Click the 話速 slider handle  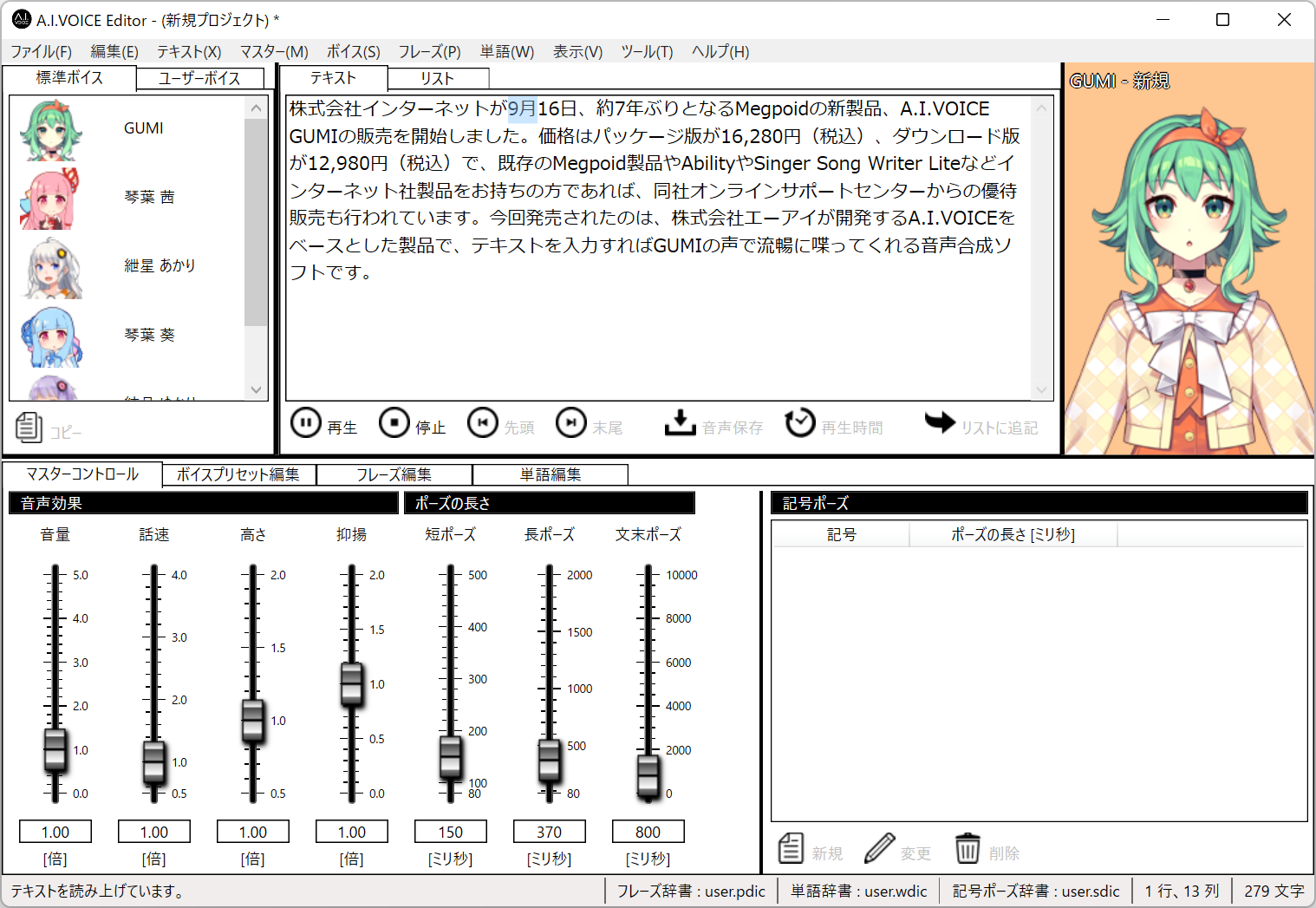pyautogui.click(x=153, y=762)
